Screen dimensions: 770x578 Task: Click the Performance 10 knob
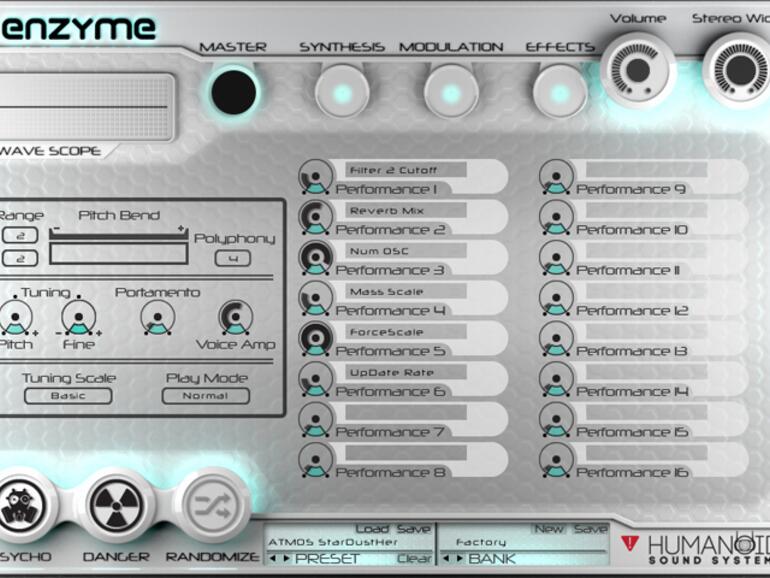[556, 217]
